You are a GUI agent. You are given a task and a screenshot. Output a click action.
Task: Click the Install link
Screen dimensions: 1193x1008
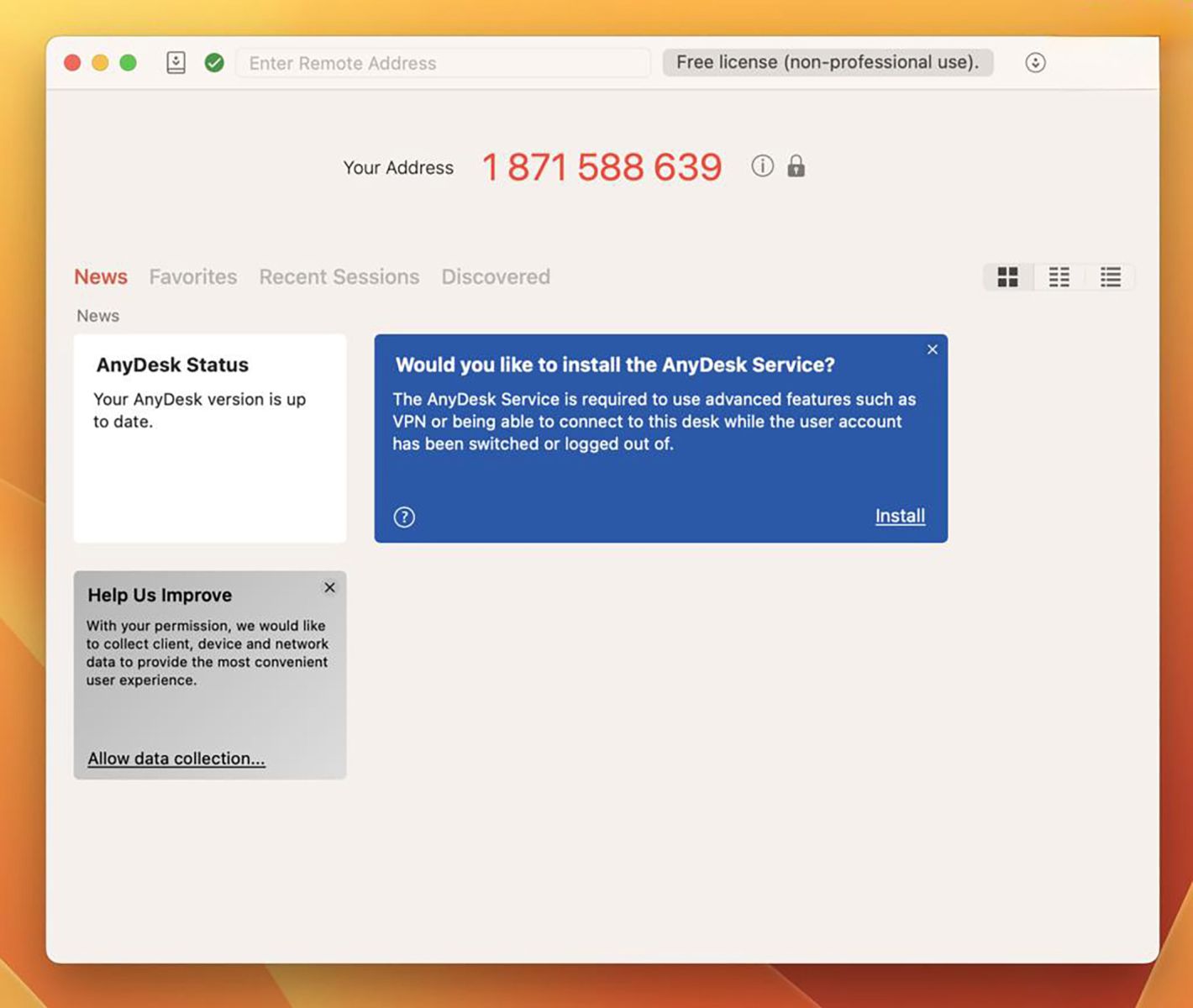point(900,516)
